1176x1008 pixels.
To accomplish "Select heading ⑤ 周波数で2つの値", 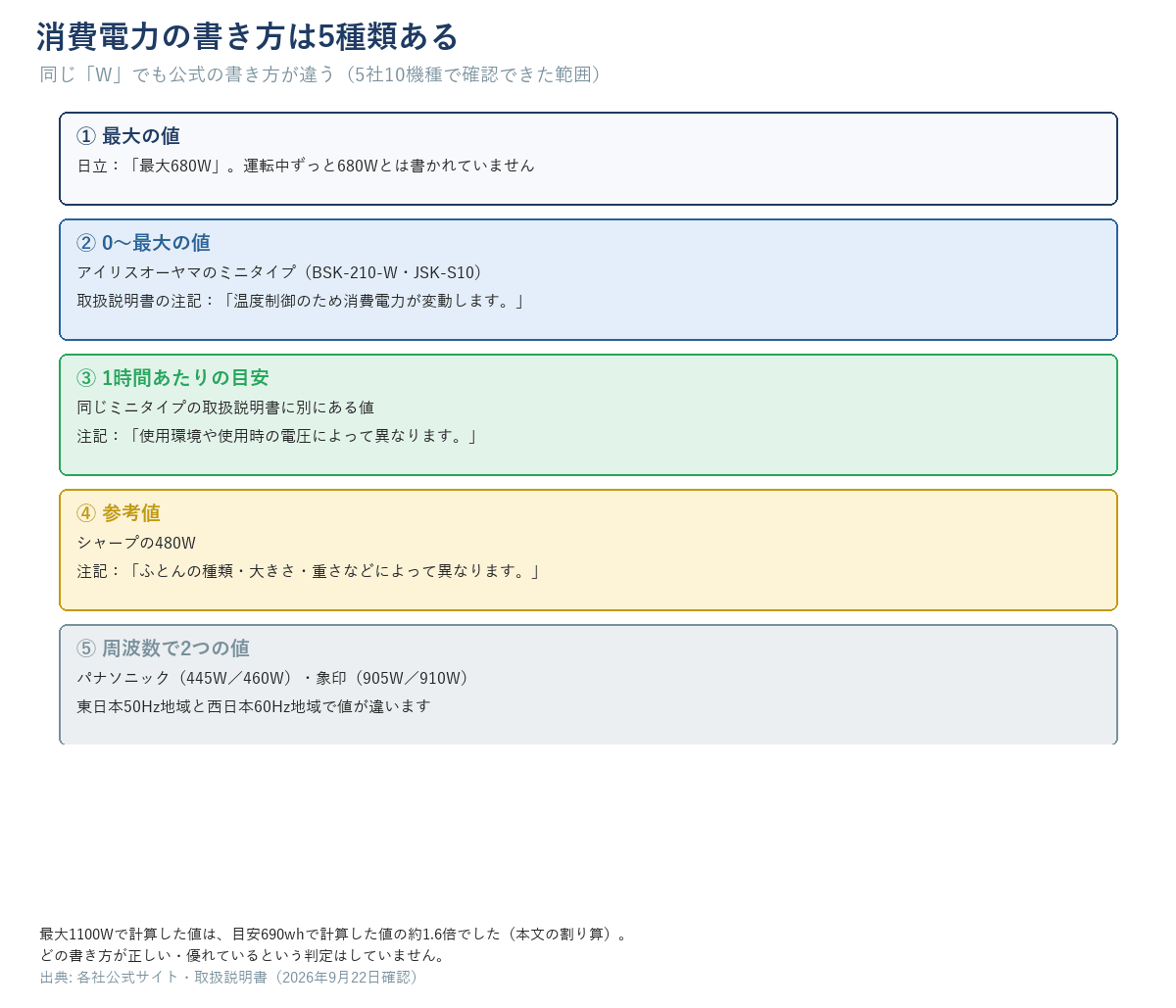I will [x=163, y=648].
